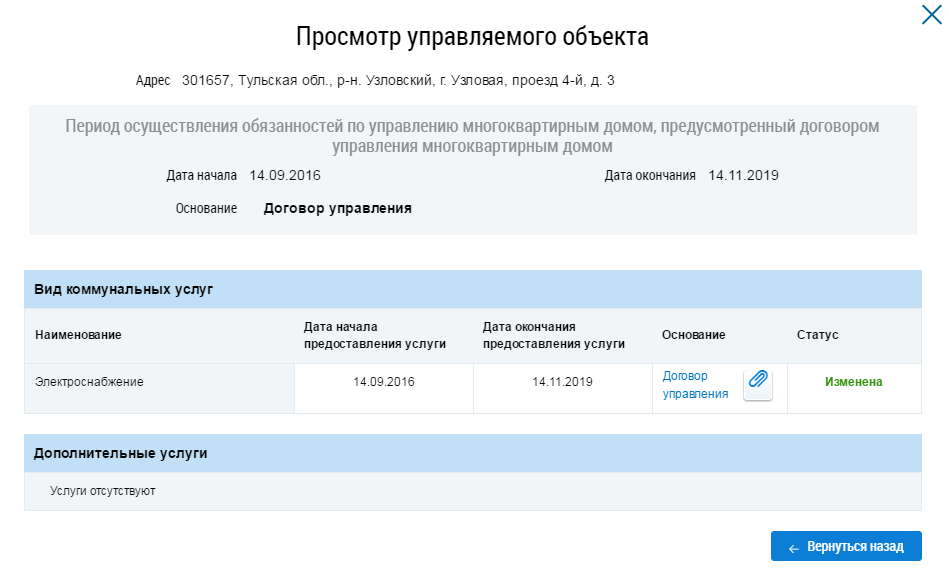Screen dimensions: 949x577
Task: Click the Дата окончания предоставления услуги column header
Action: 553,335
